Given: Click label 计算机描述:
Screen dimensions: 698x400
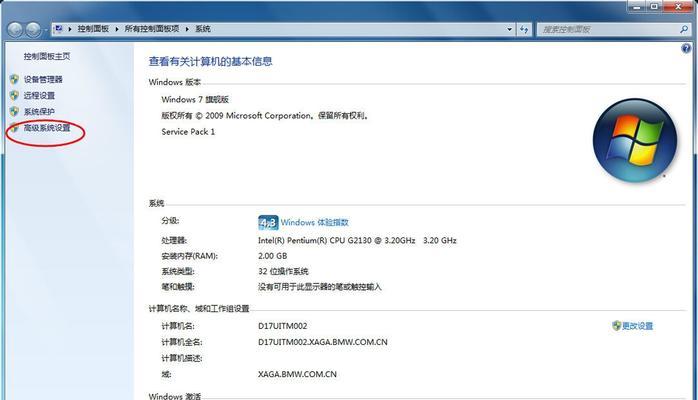Looking at the screenshot, I should coord(182,358).
